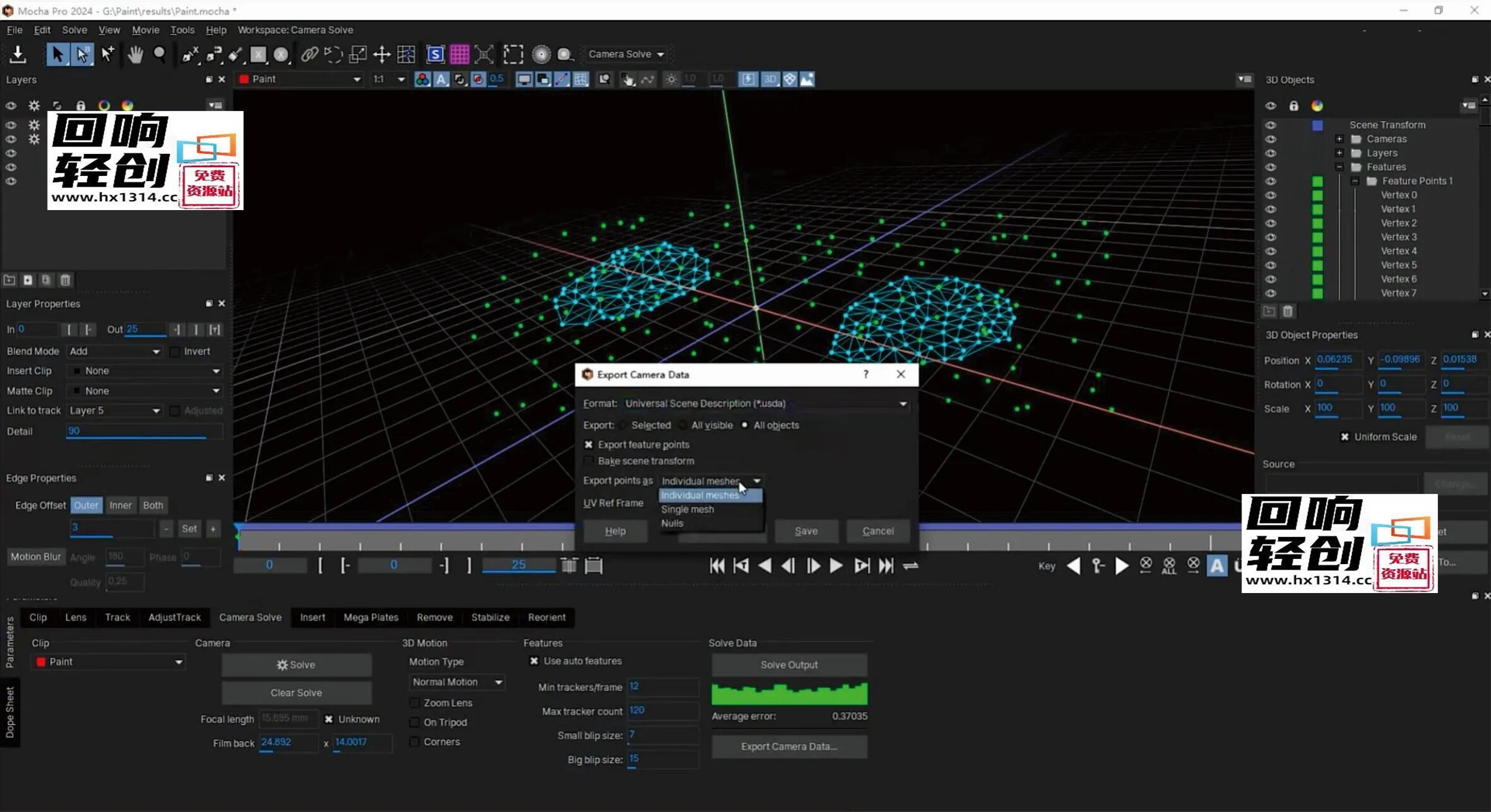Select the Rotate tool
Screen dimensions: 1491x812
tap(333, 54)
